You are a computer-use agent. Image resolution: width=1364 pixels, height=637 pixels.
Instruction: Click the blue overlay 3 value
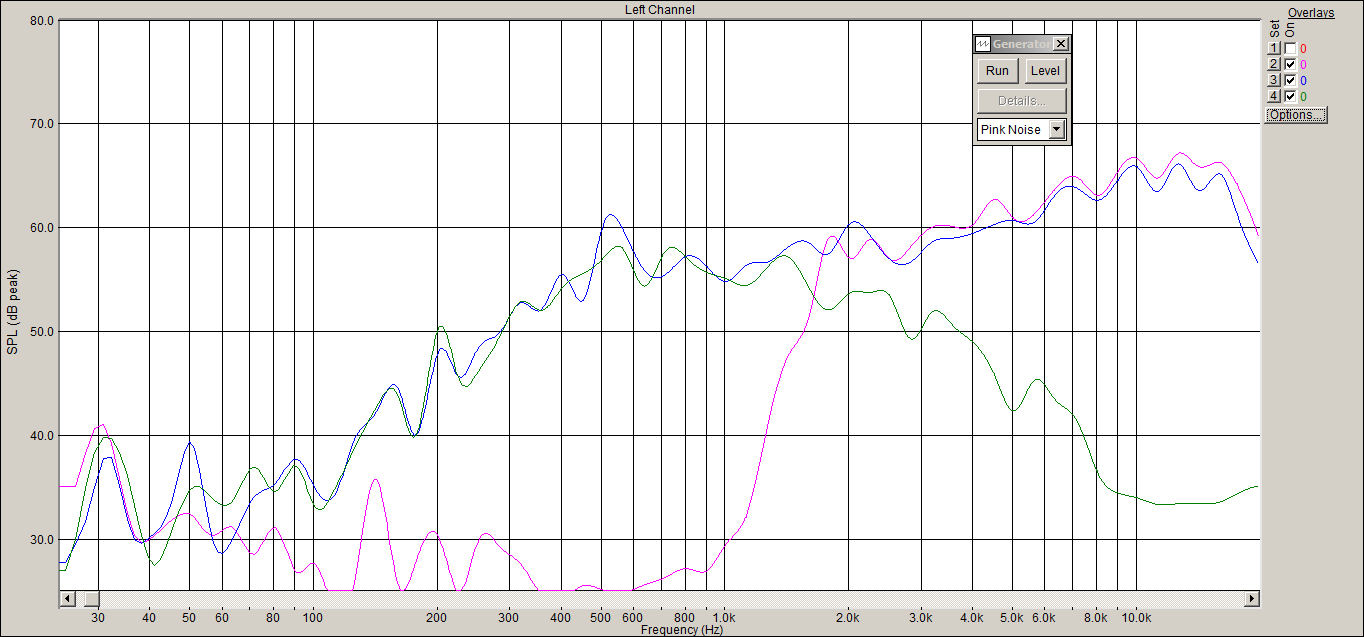pos(1303,80)
